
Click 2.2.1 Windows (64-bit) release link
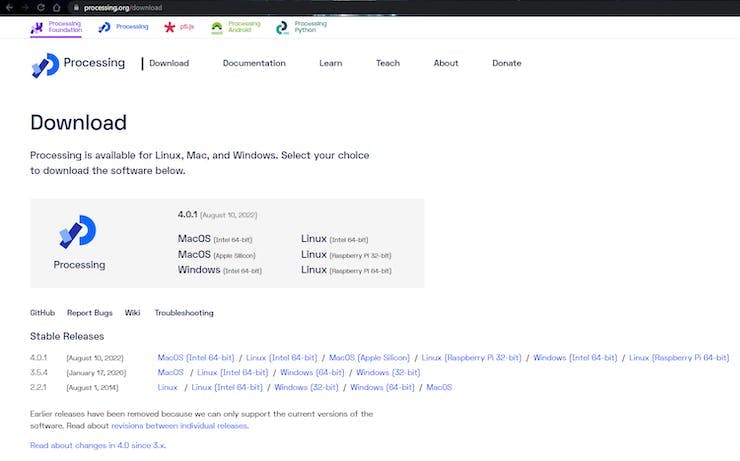[382, 387]
